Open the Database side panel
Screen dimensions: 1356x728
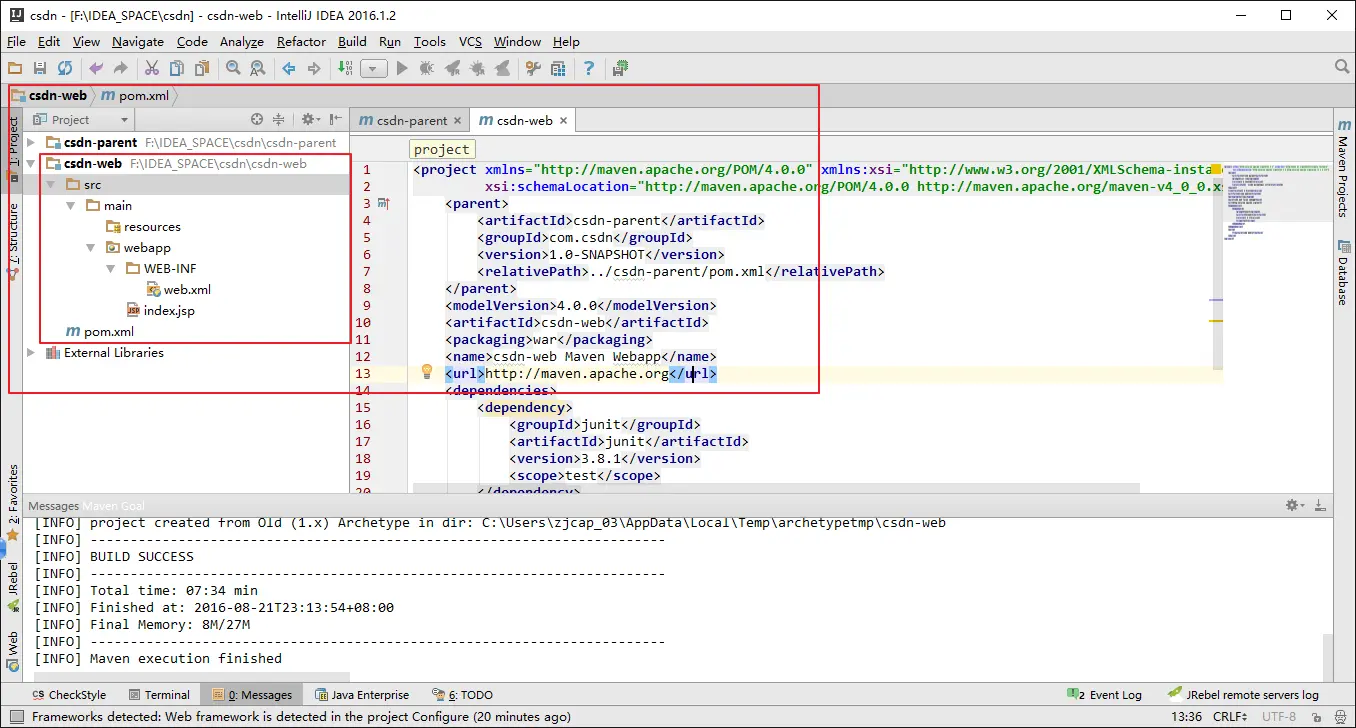[1343, 273]
